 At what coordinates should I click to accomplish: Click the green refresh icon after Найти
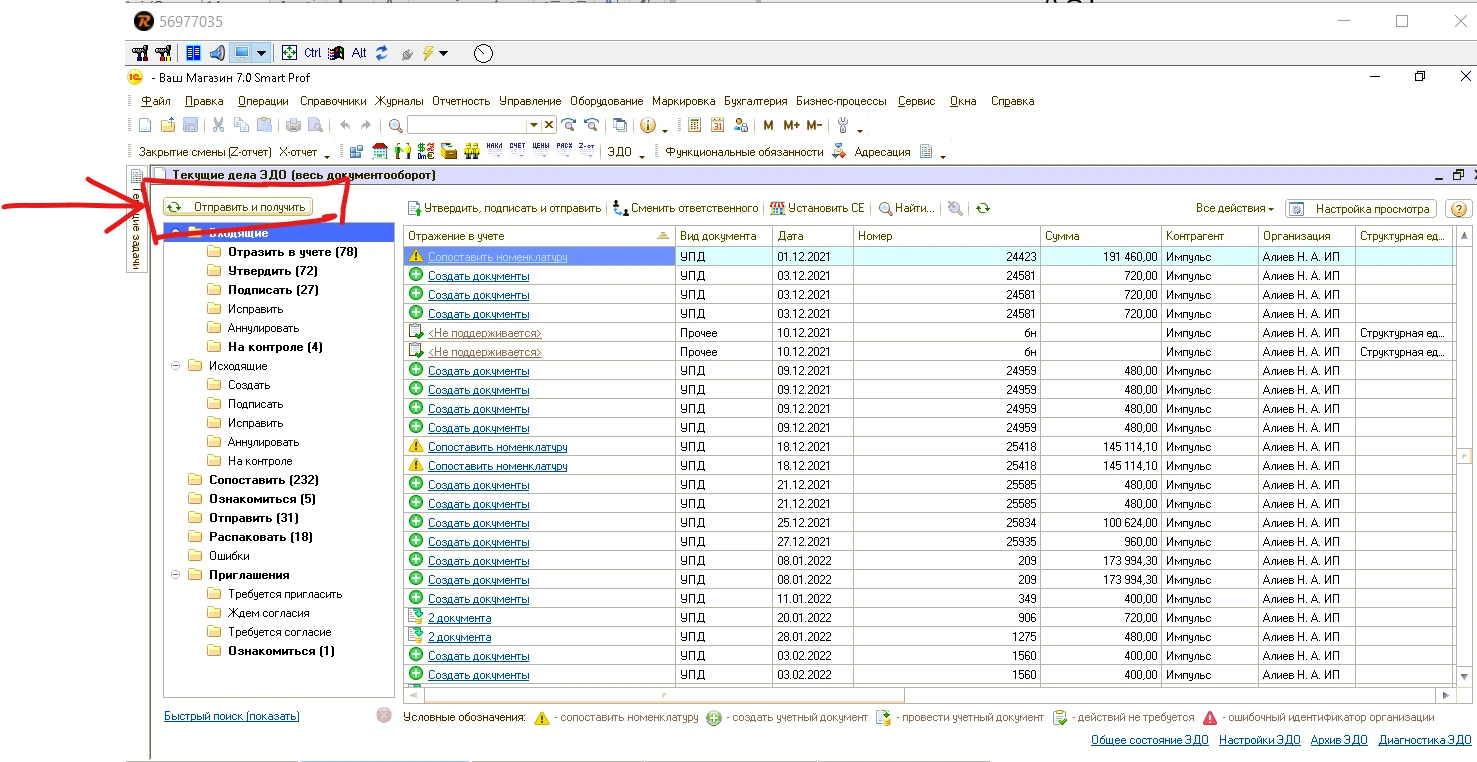(x=983, y=208)
